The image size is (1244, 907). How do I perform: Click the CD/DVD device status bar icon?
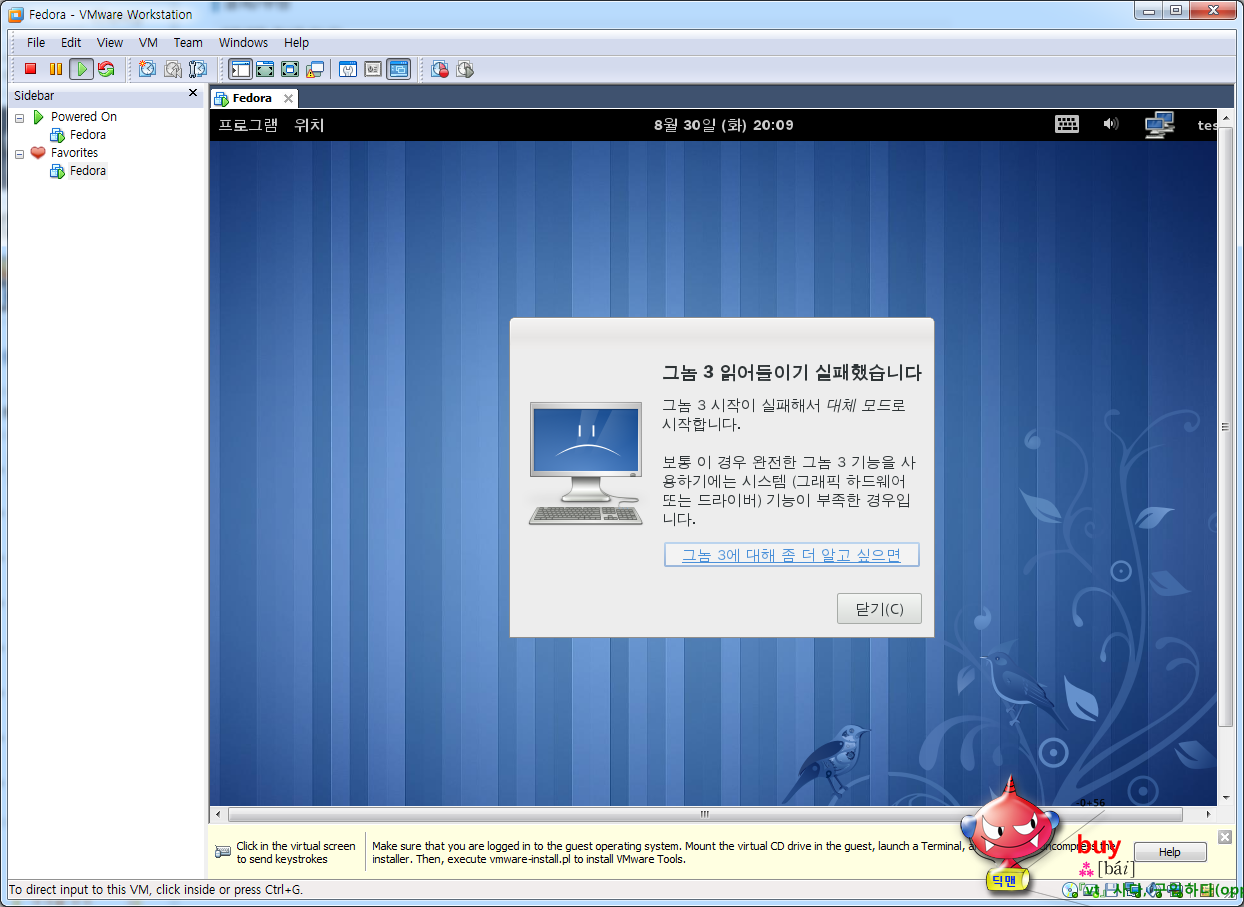pos(1069,890)
